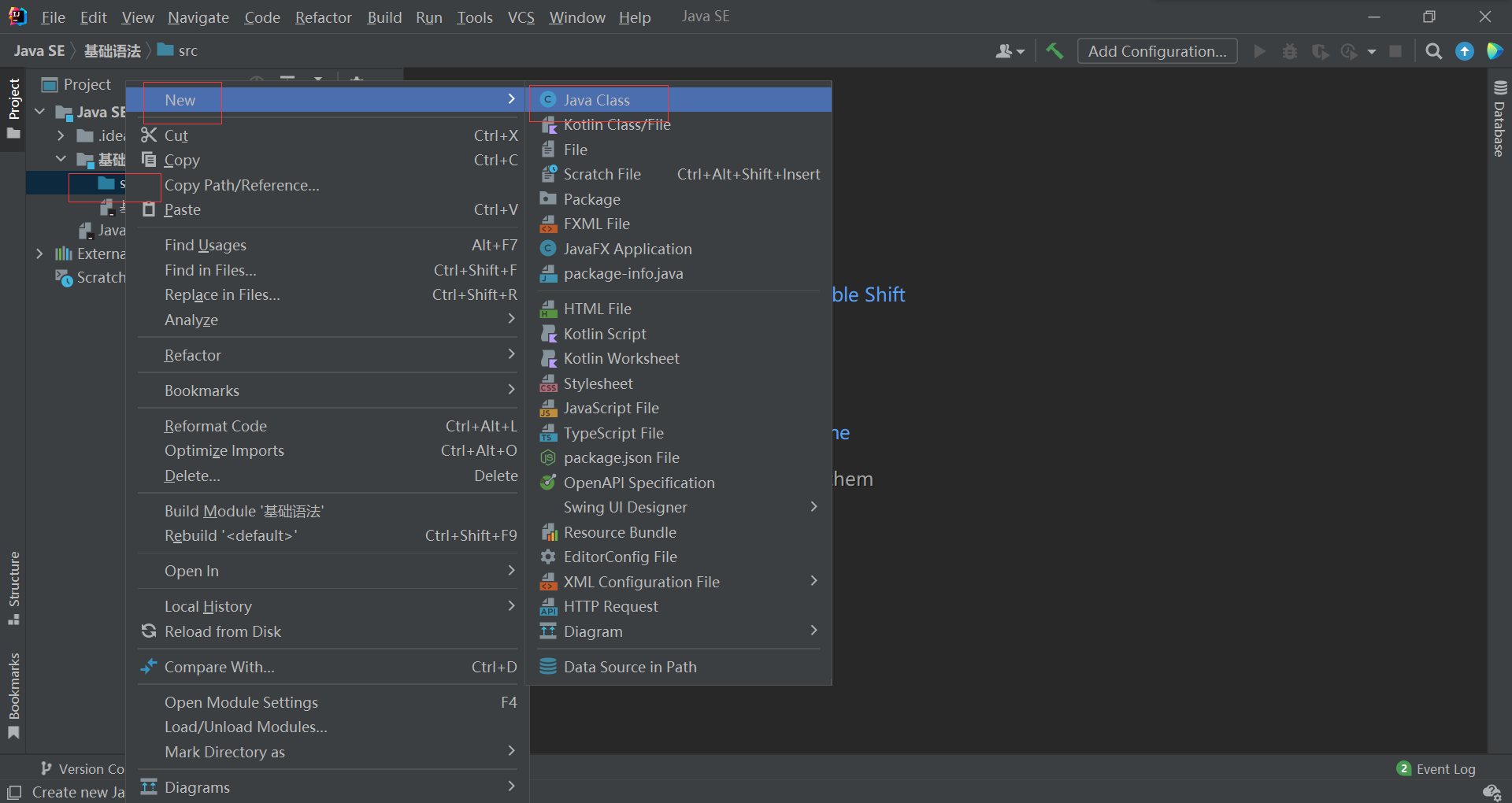The width and height of the screenshot is (1512, 803).
Task: Click the OpenAPI Specification icon
Action: pyautogui.click(x=549, y=483)
